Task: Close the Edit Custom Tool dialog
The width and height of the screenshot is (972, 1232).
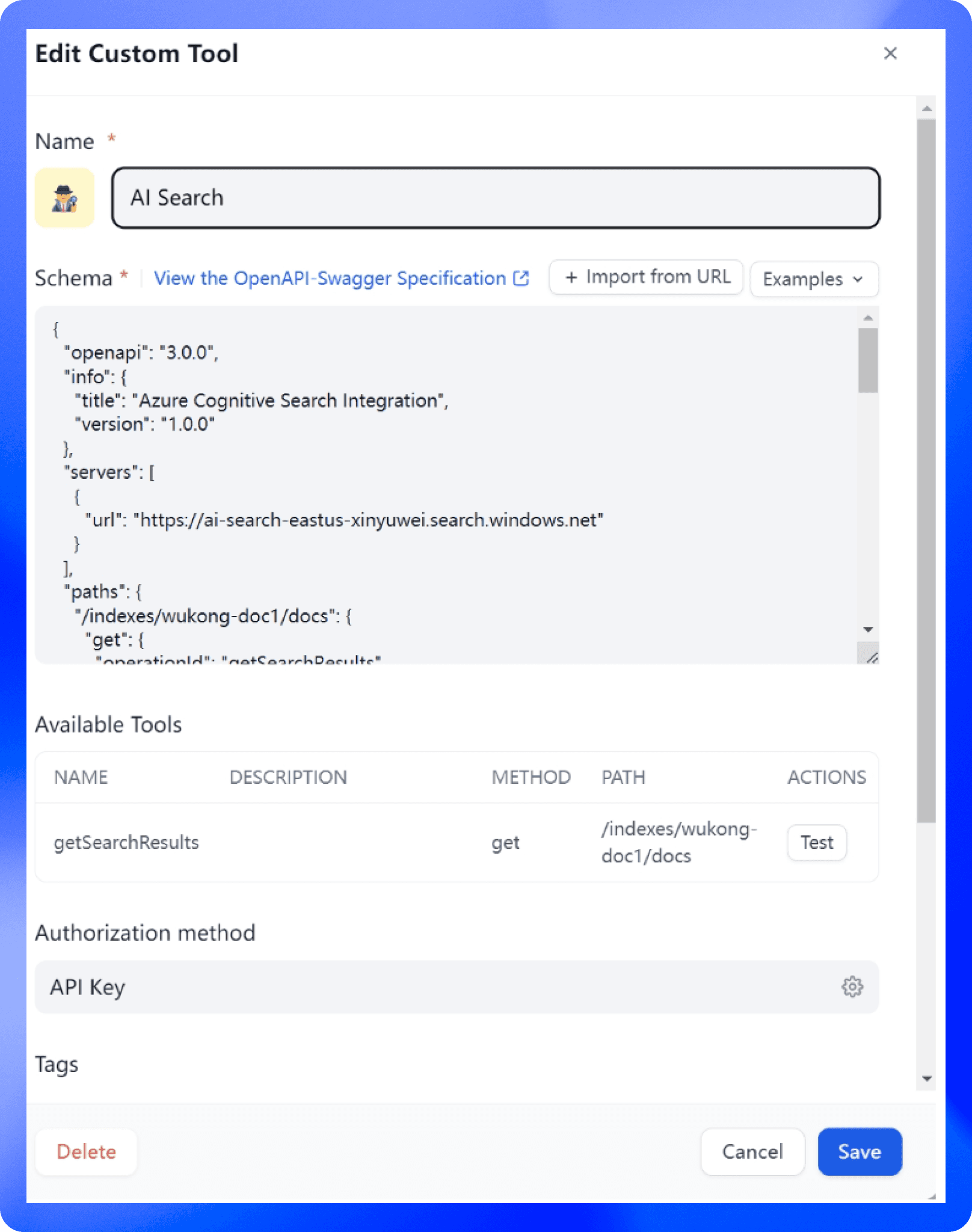Action: (890, 54)
